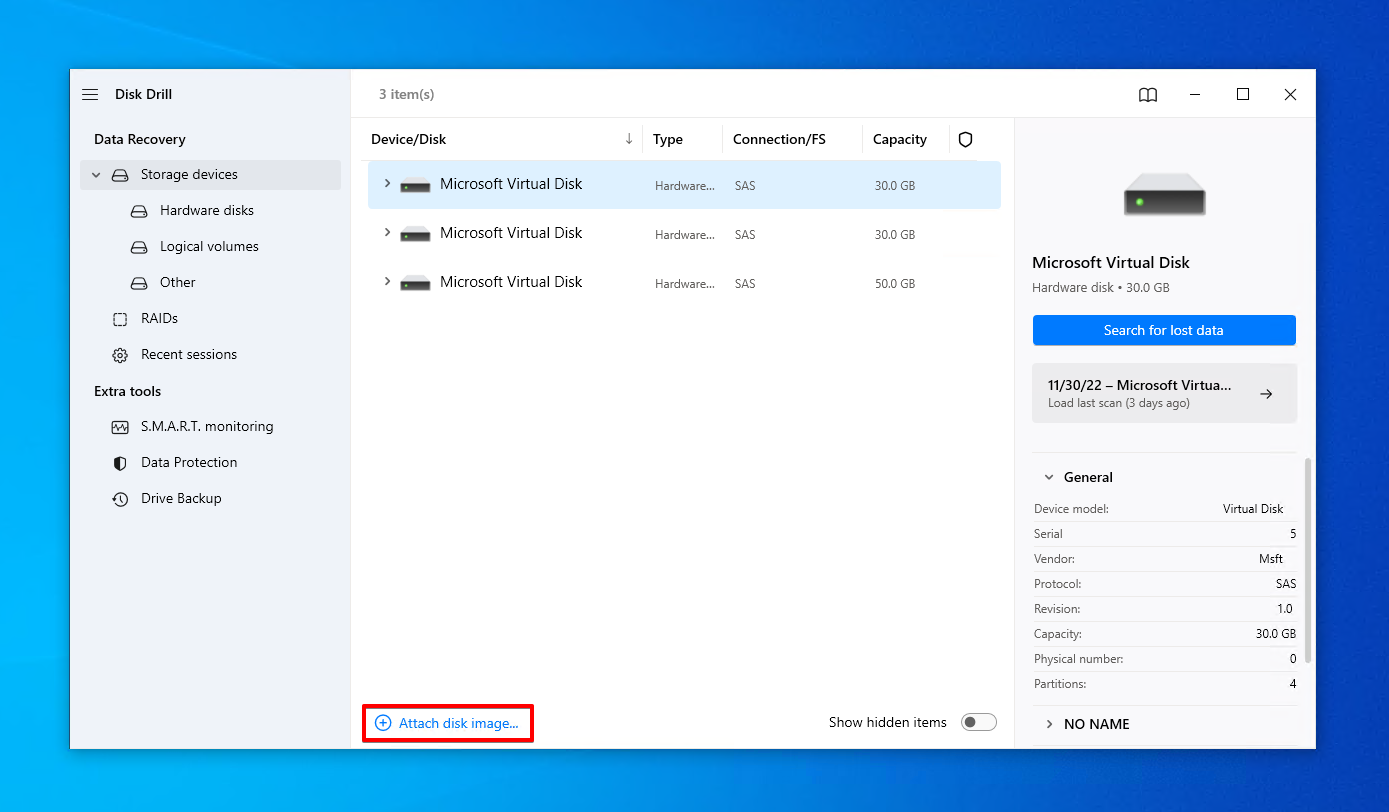The height and width of the screenshot is (812, 1389).
Task: Sort by Device/Disk column header
Action: pos(408,139)
